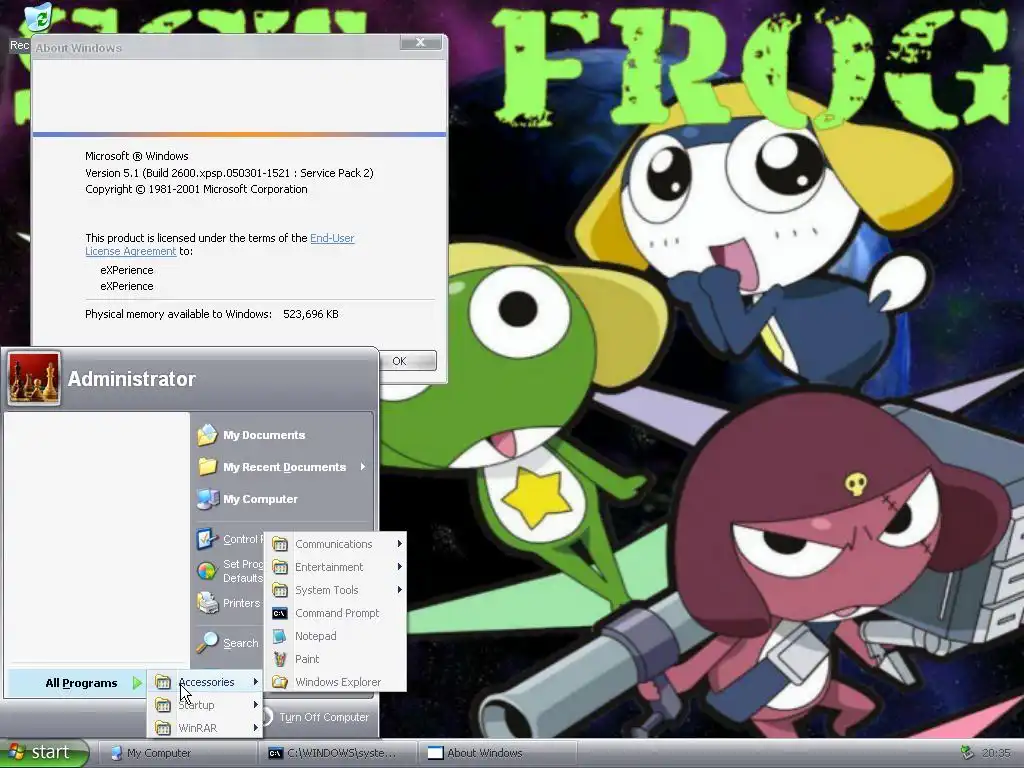This screenshot has width=1024, height=768.
Task: Switch to About Windows taskbar button
Action: [x=498, y=753]
